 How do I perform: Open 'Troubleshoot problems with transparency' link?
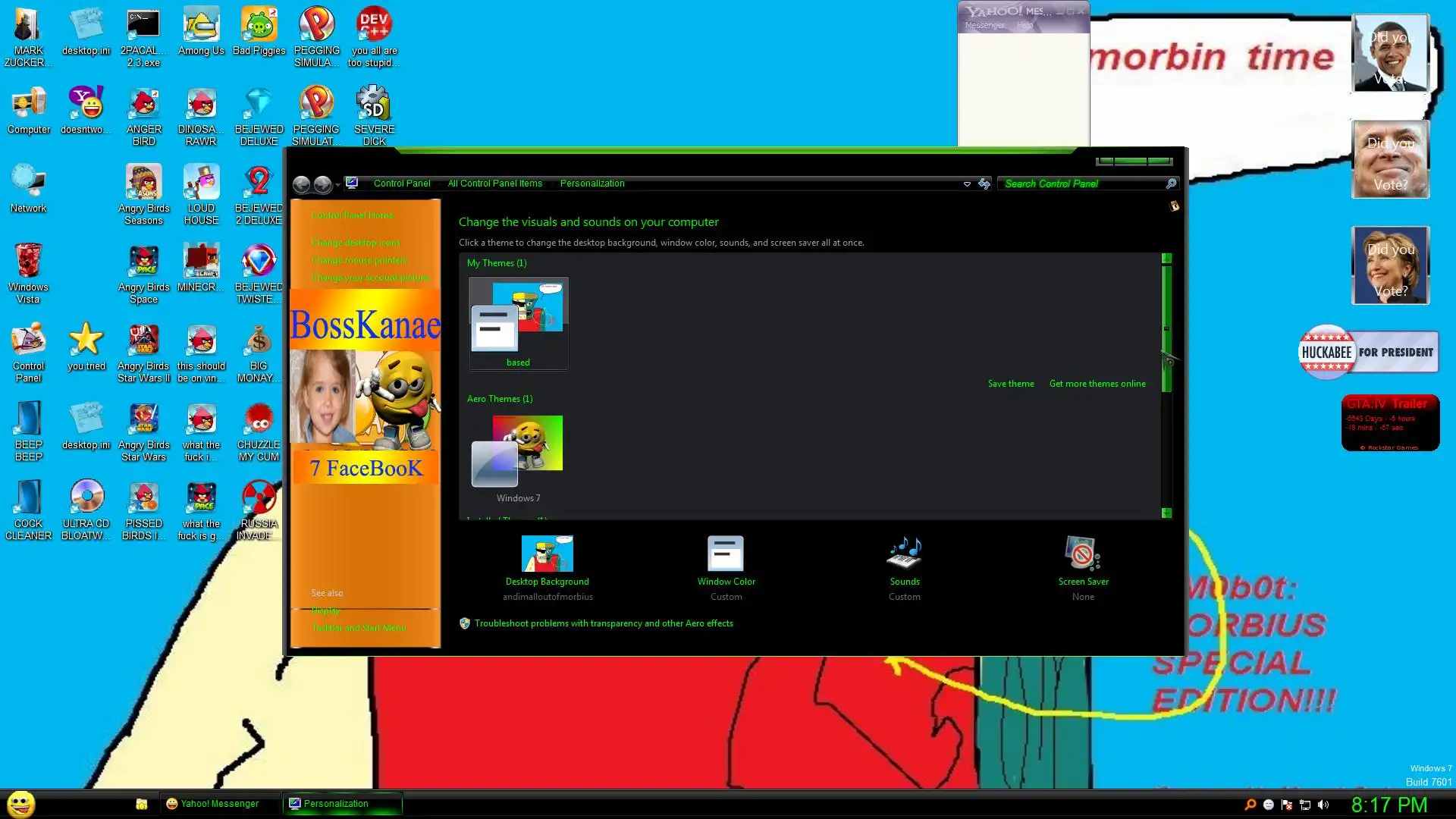click(x=603, y=623)
